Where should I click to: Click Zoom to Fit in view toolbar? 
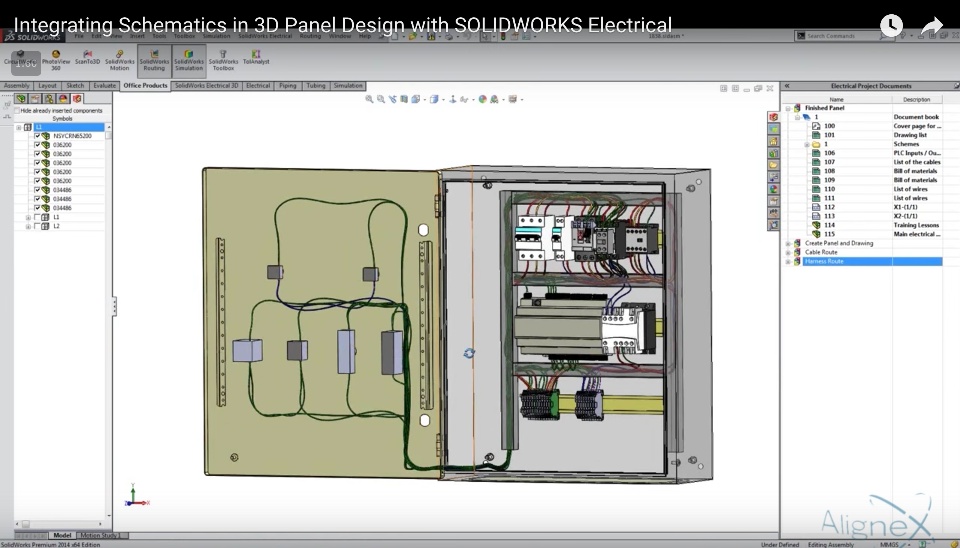click(369, 99)
